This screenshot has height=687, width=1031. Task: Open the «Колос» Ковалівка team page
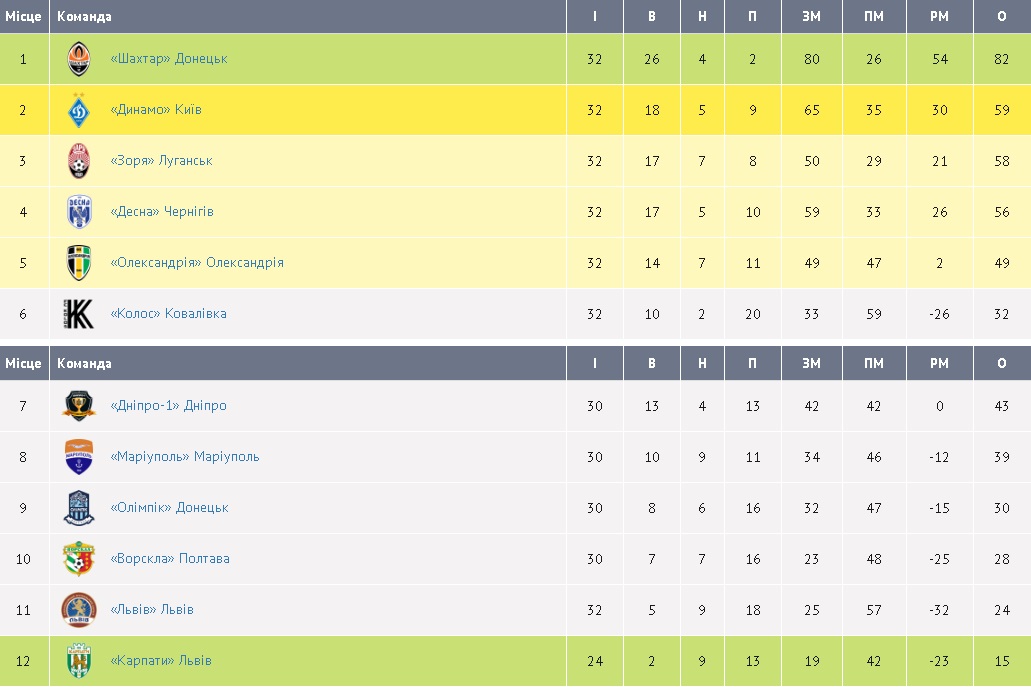point(168,314)
